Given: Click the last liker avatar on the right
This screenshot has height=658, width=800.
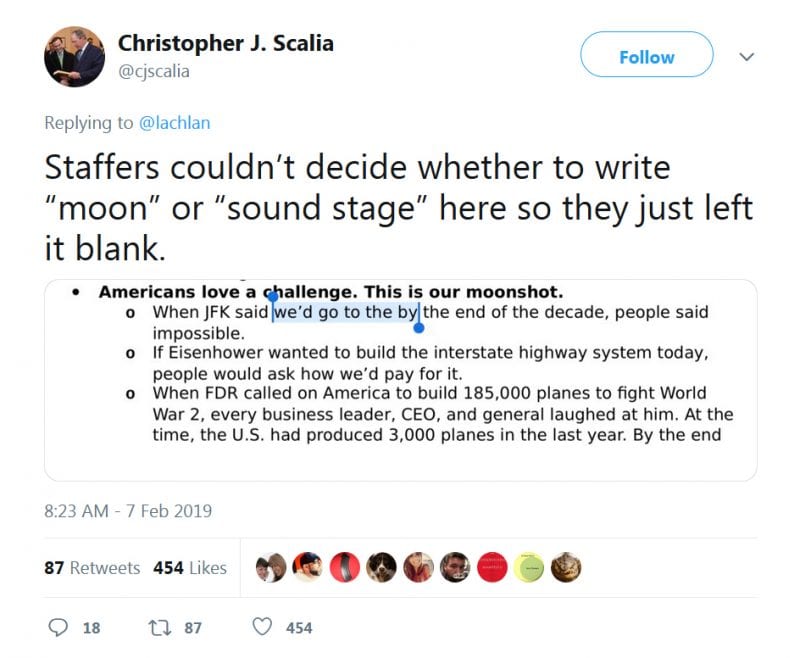Looking at the screenshot, I should pos(566,567).
